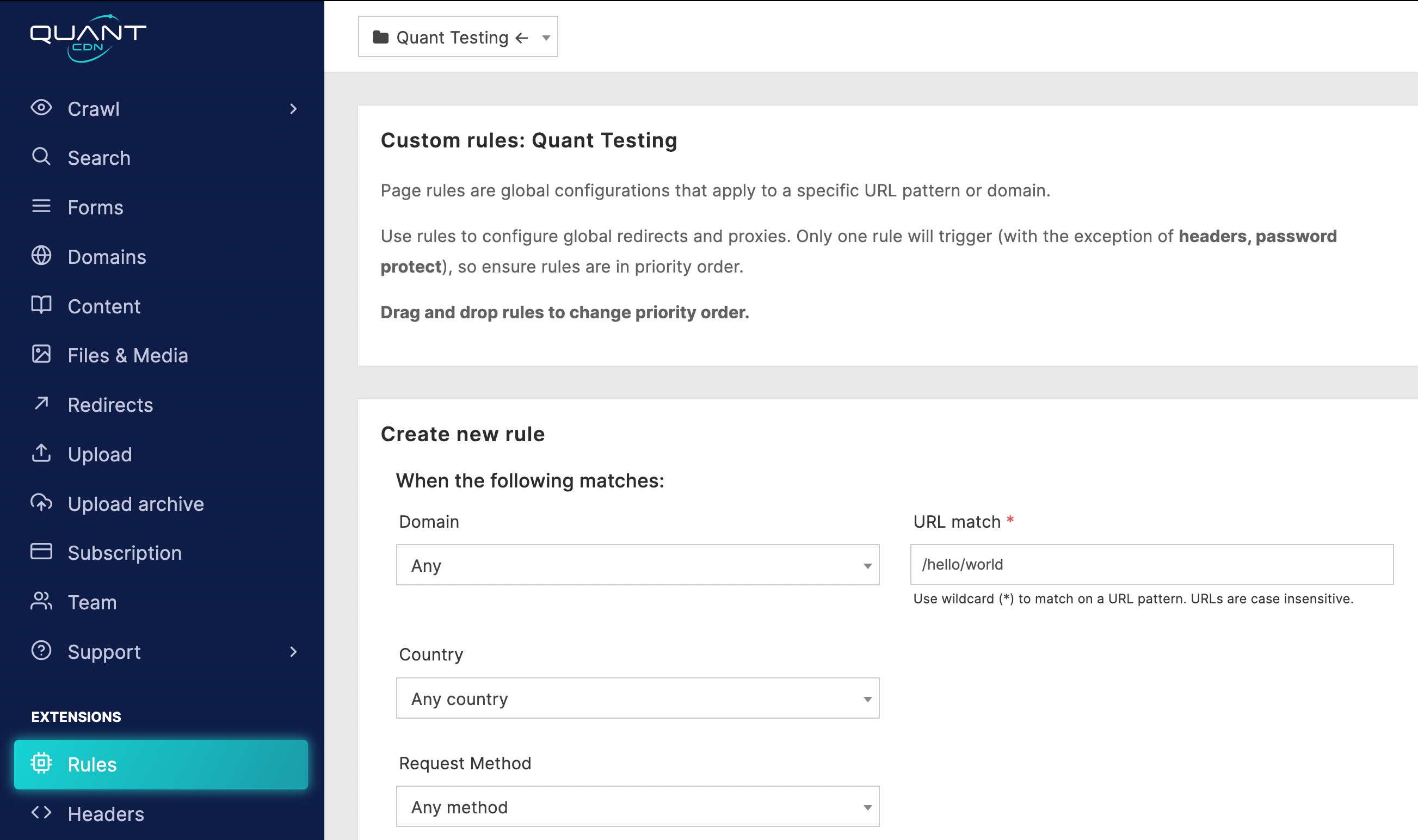
Task: Expand the Crawl submenu chevron
Action: click(293, 109)
